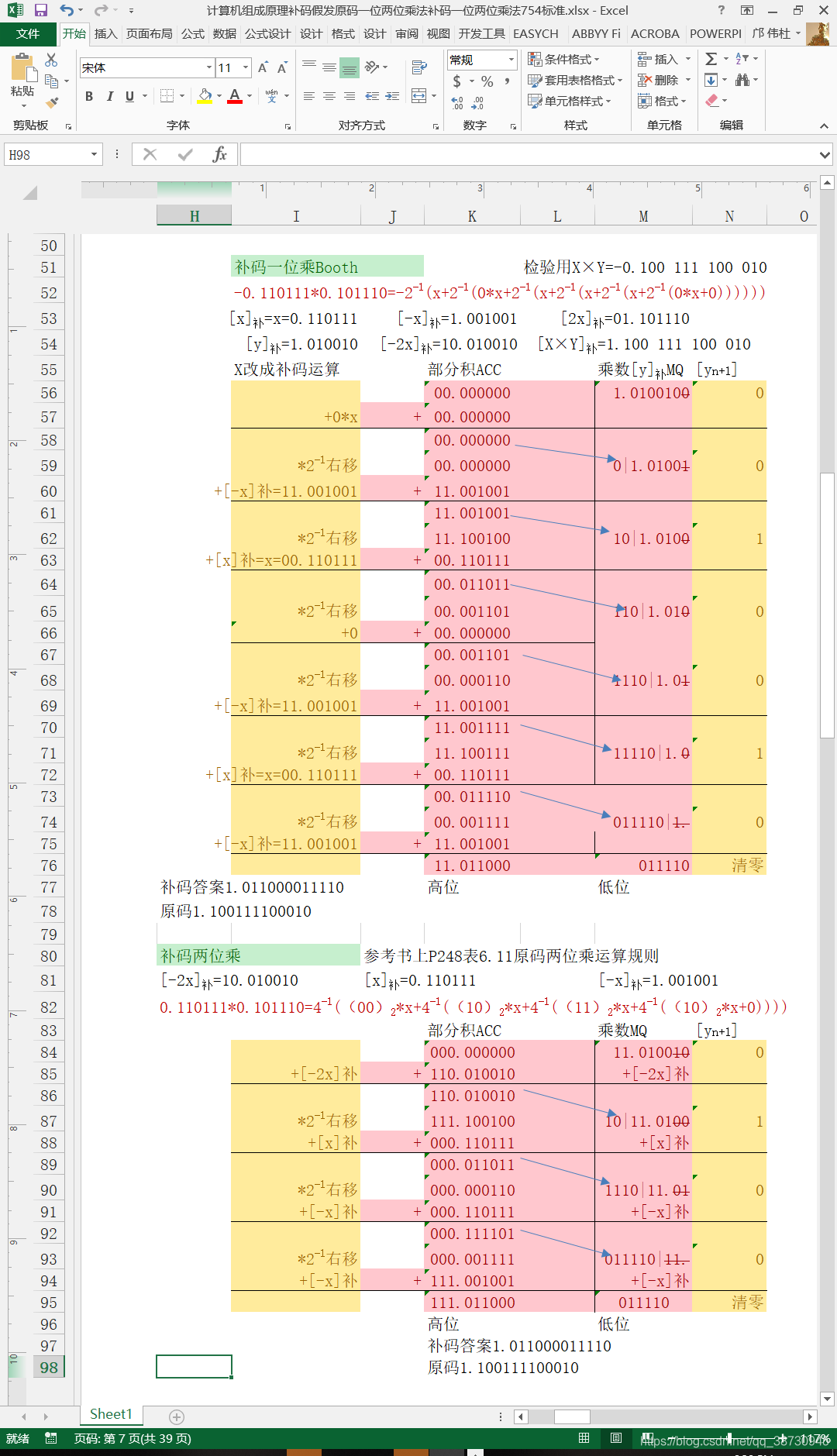Apply top vertical alignment

[x=309, y=67]
